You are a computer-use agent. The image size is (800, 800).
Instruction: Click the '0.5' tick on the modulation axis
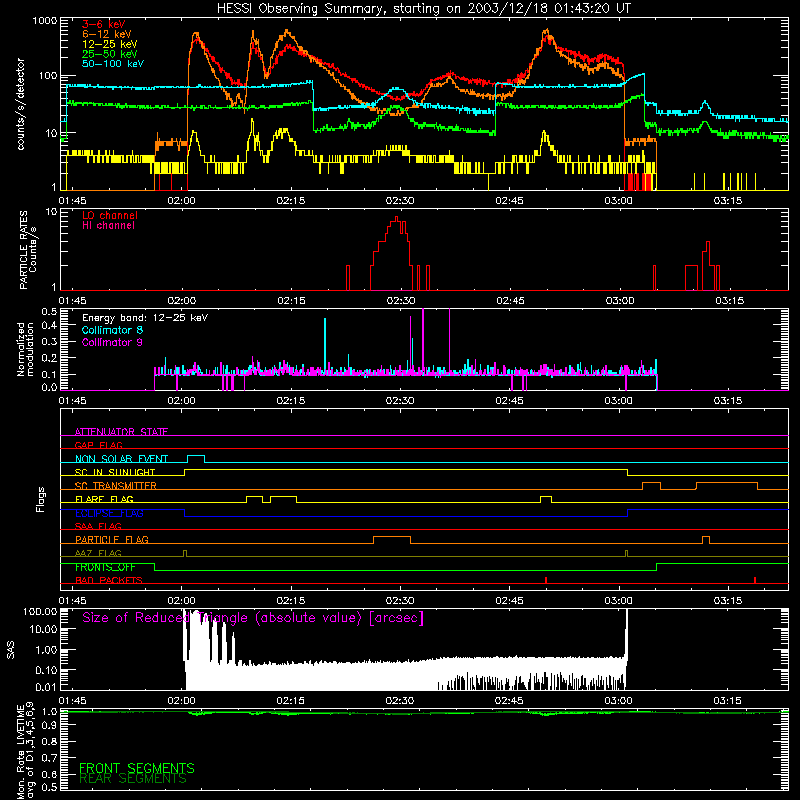[49, 311]
